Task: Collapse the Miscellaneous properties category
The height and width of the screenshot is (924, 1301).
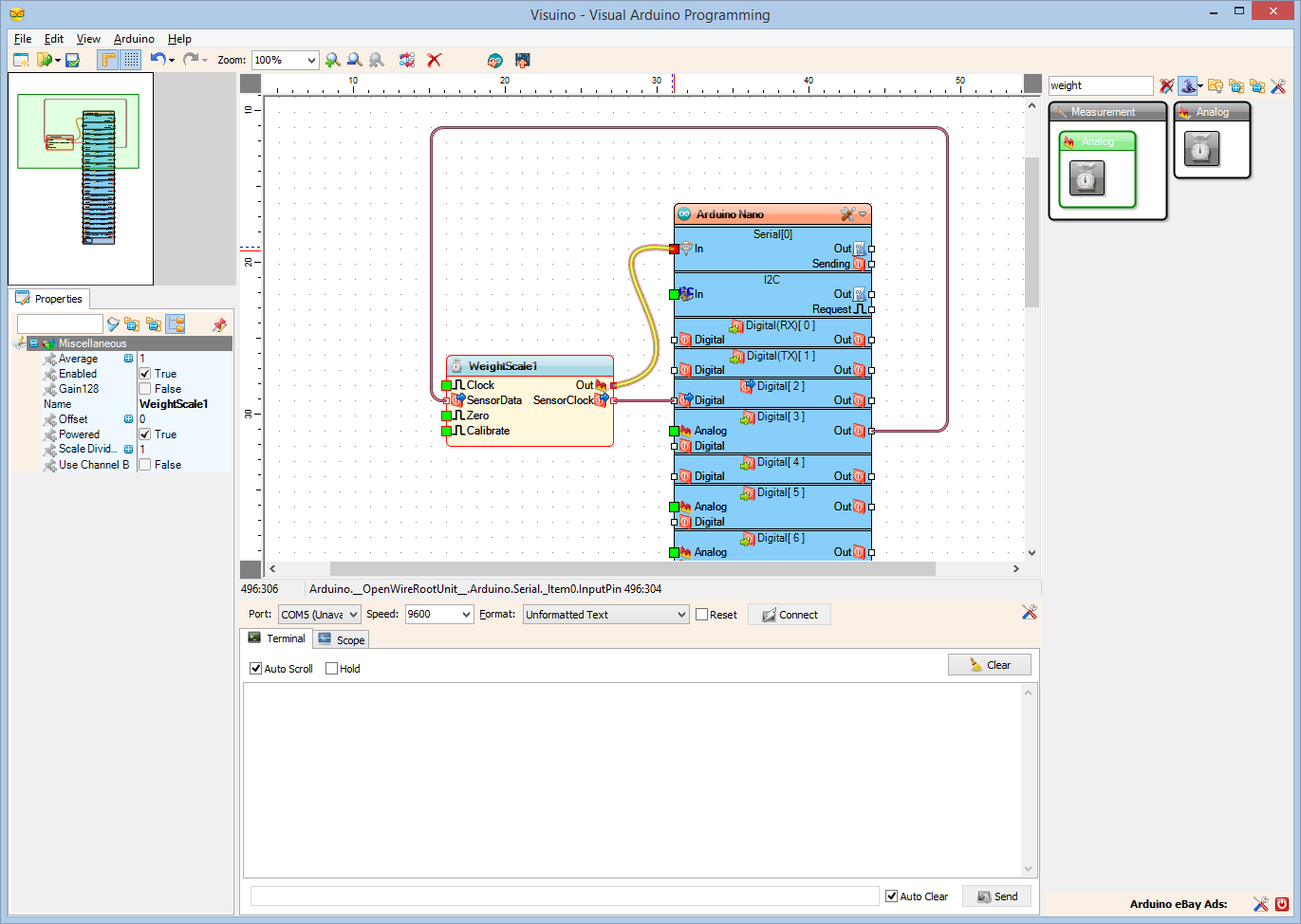Action: [x=33, y=343]
